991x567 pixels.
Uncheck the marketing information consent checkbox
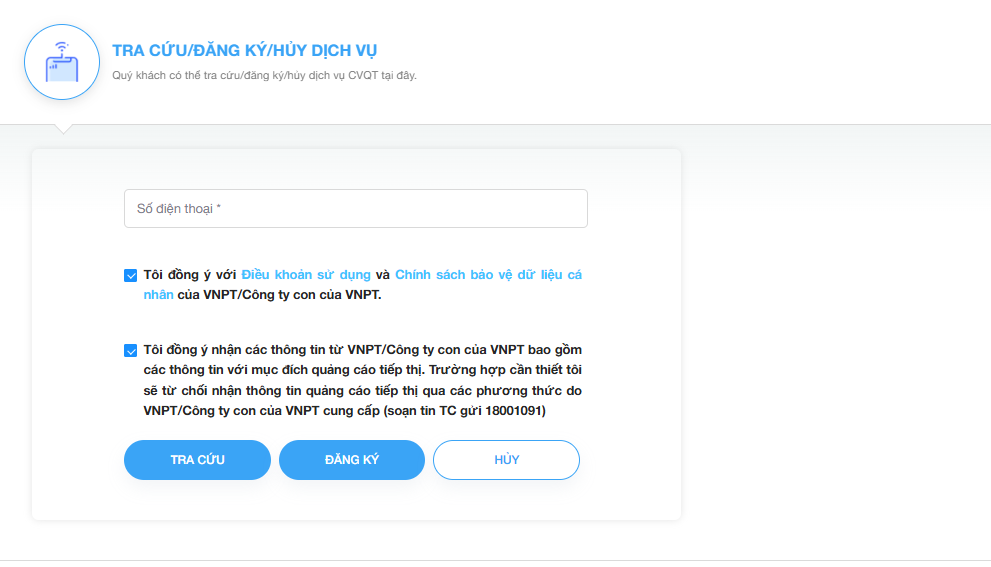131,351
